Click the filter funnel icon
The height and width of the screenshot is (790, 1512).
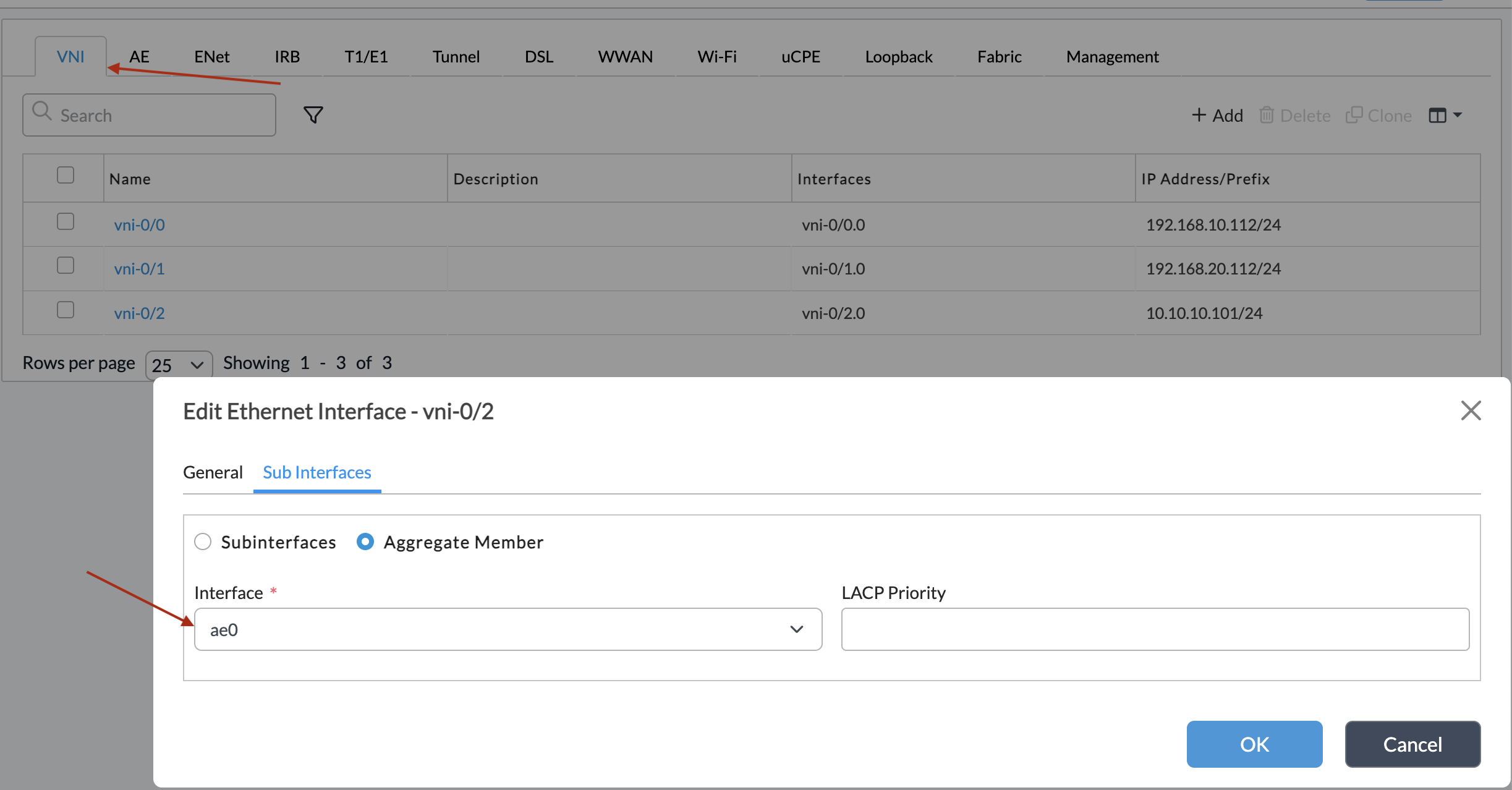313,115
